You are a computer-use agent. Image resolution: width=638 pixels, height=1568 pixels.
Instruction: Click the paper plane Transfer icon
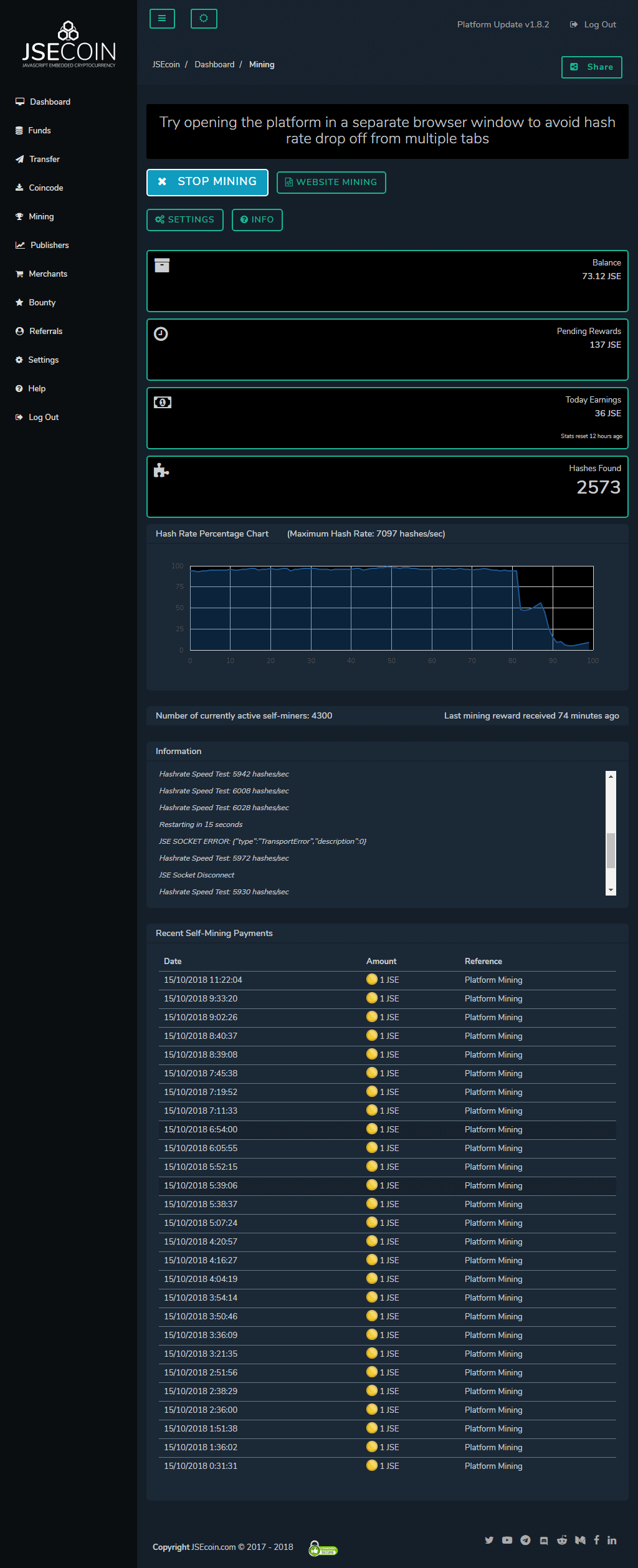coord(20,159)
